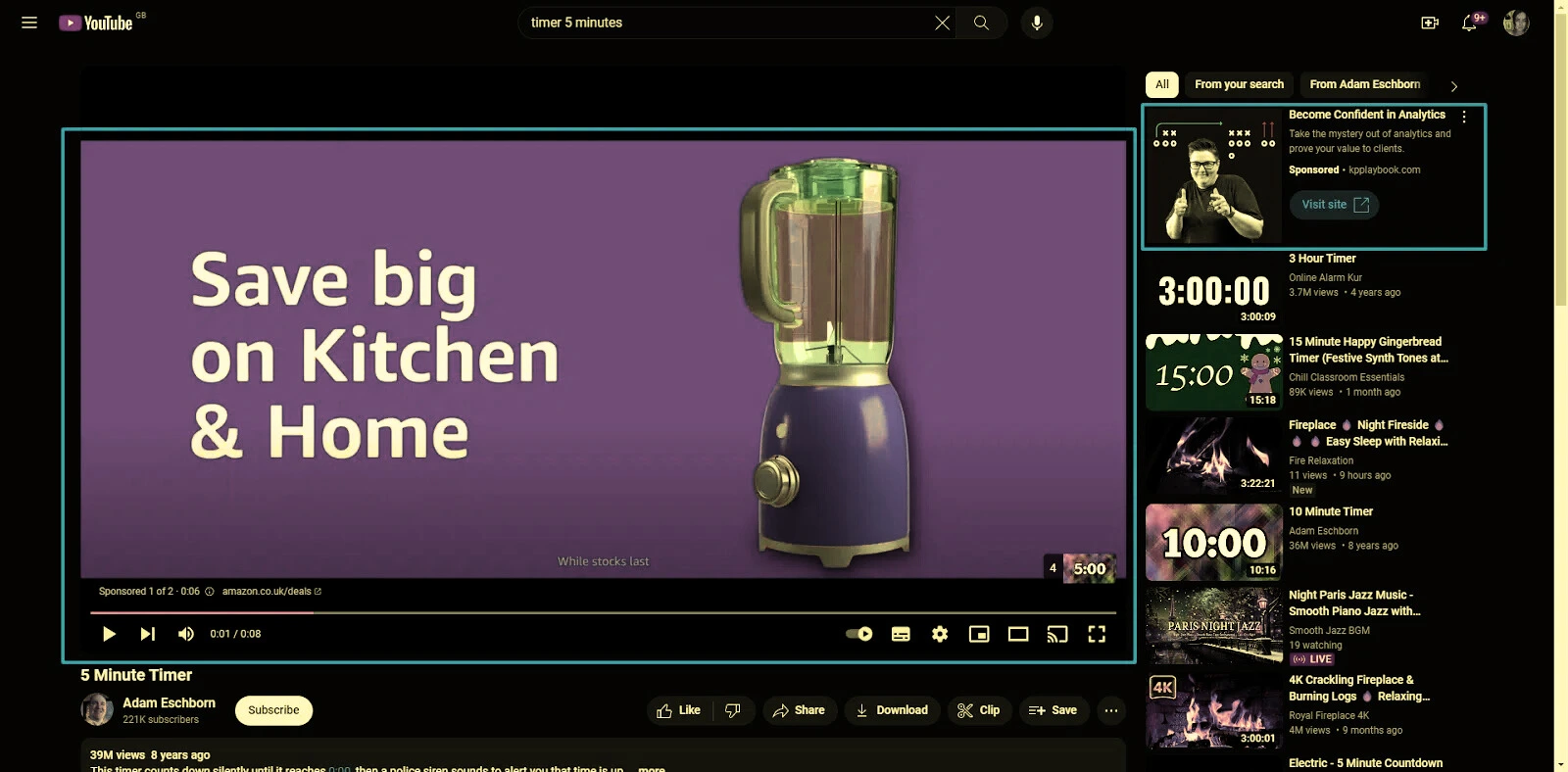Open ad info icon beside 0:06

(209, 592)
